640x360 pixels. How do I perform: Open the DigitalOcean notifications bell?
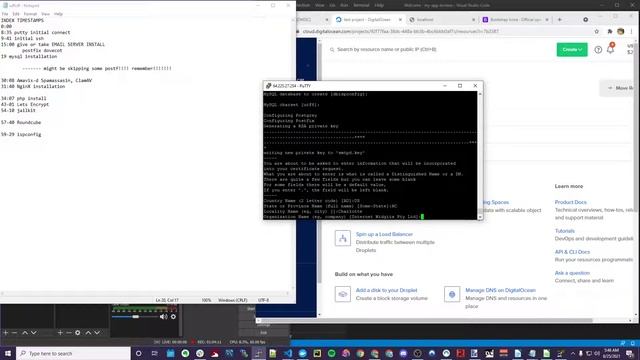point(611,49)
